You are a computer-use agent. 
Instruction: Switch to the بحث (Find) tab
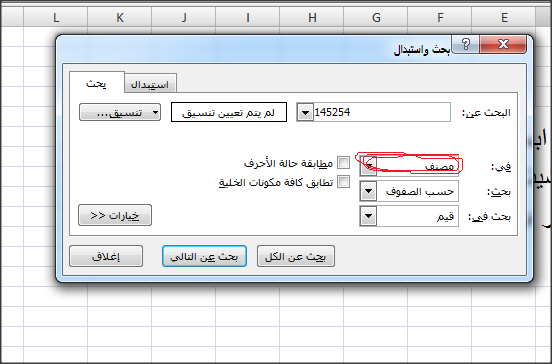click(x=96, y=83)
